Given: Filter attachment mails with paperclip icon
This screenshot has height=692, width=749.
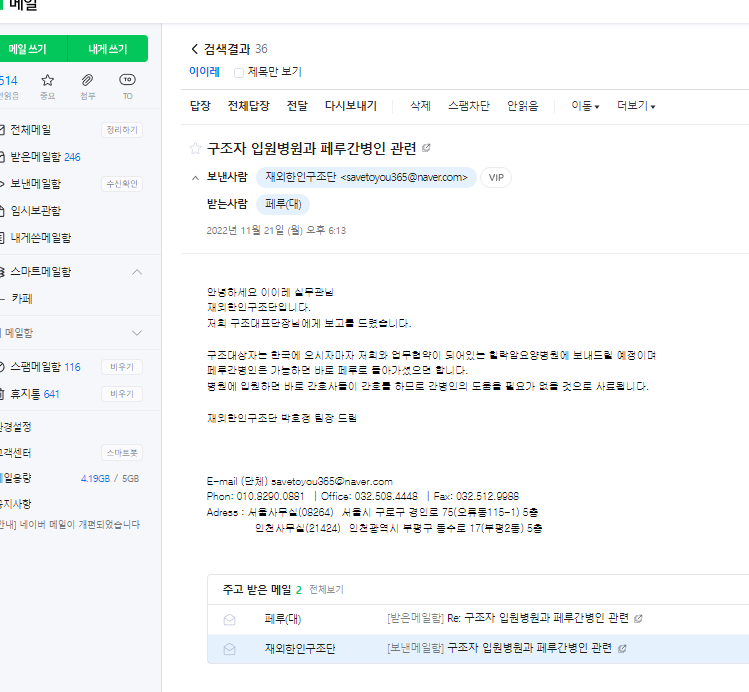Looking at the screenshot, I should point(87,80).
